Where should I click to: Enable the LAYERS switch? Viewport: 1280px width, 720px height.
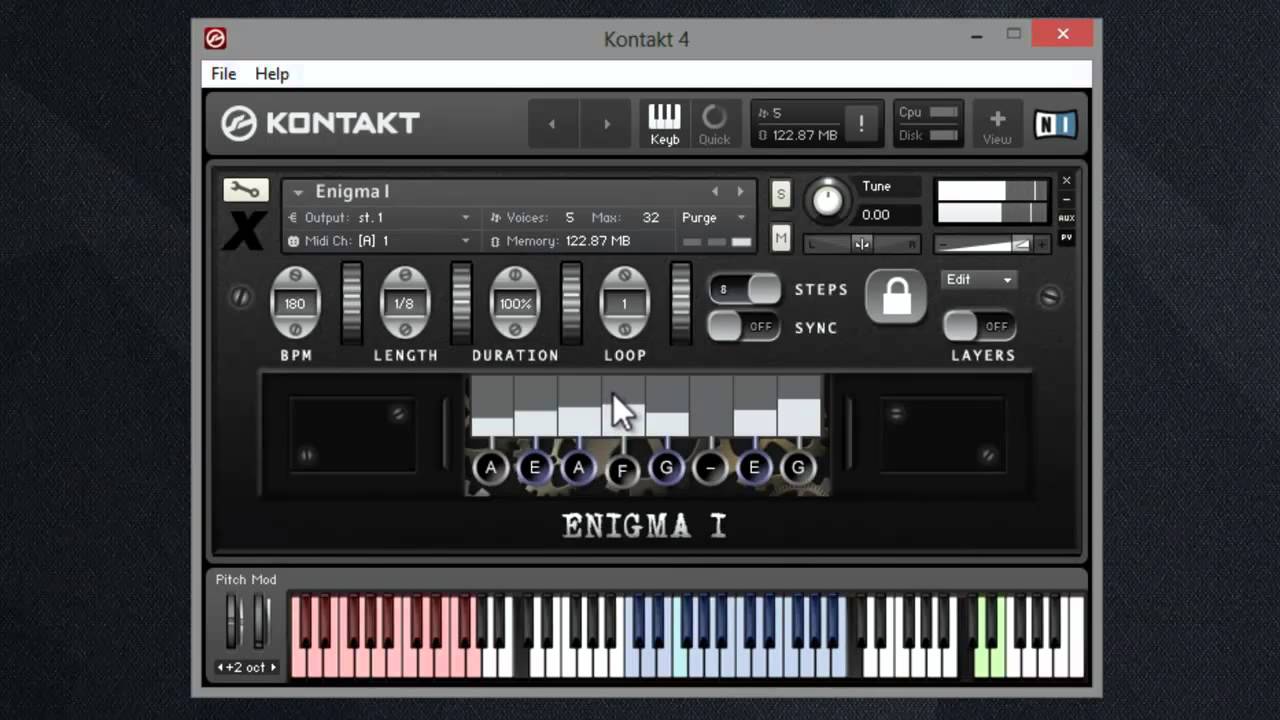click(980, 326)
